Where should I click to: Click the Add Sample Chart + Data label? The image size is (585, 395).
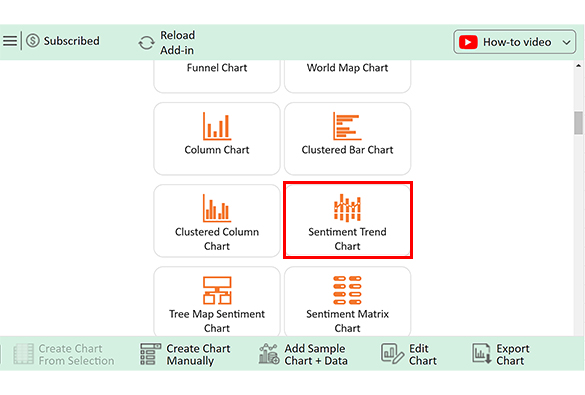(x=316, y=354)
